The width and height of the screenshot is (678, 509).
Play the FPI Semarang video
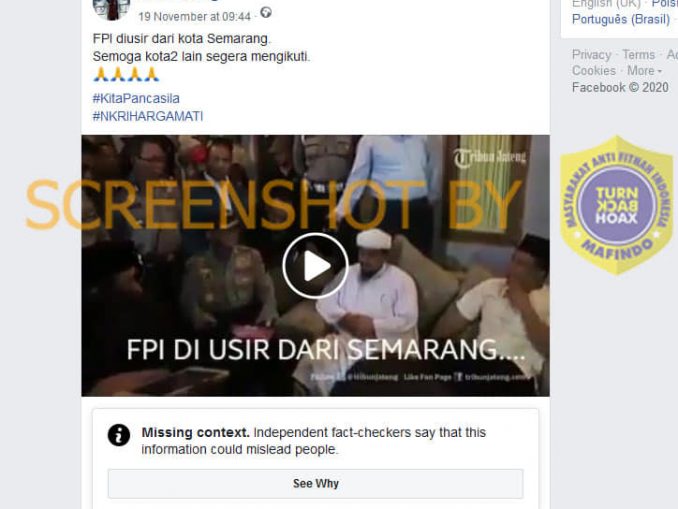pos(315,266)
